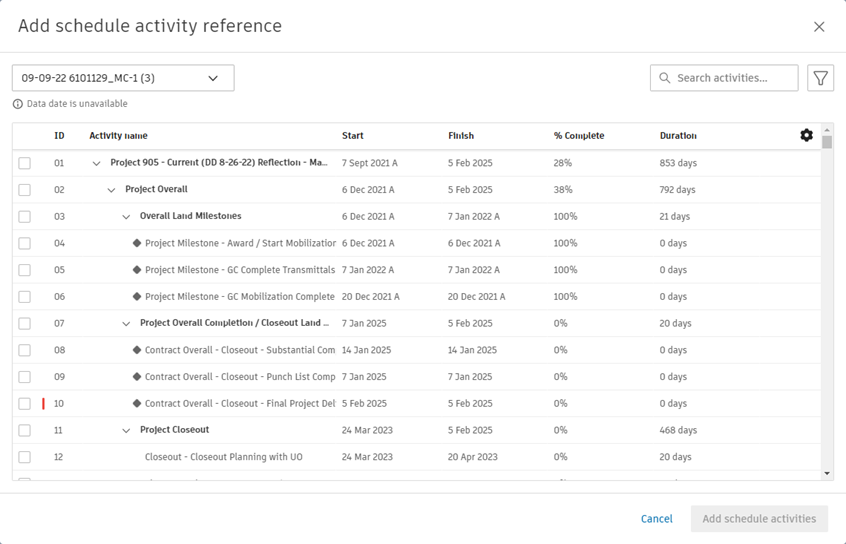Collapse the Project Overall group
The height and width of the screenshot is (544, 846).
[x=111, y=190]
